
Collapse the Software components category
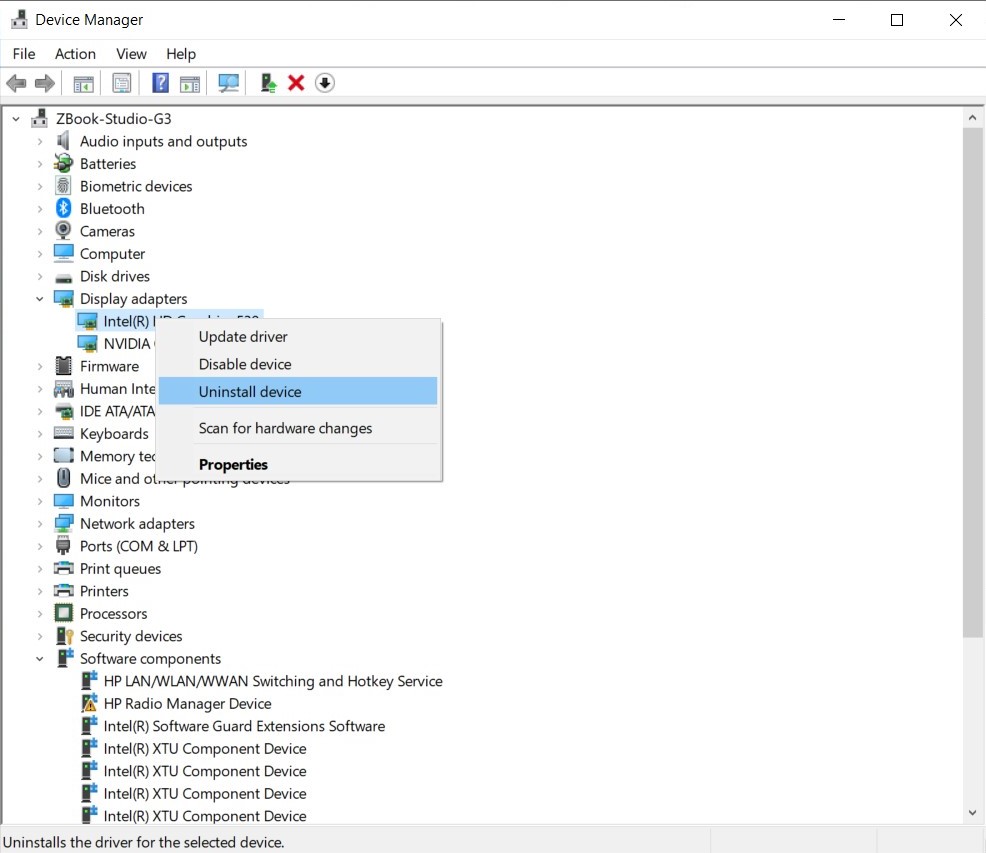pyautogui.click(x=40, y=659)
